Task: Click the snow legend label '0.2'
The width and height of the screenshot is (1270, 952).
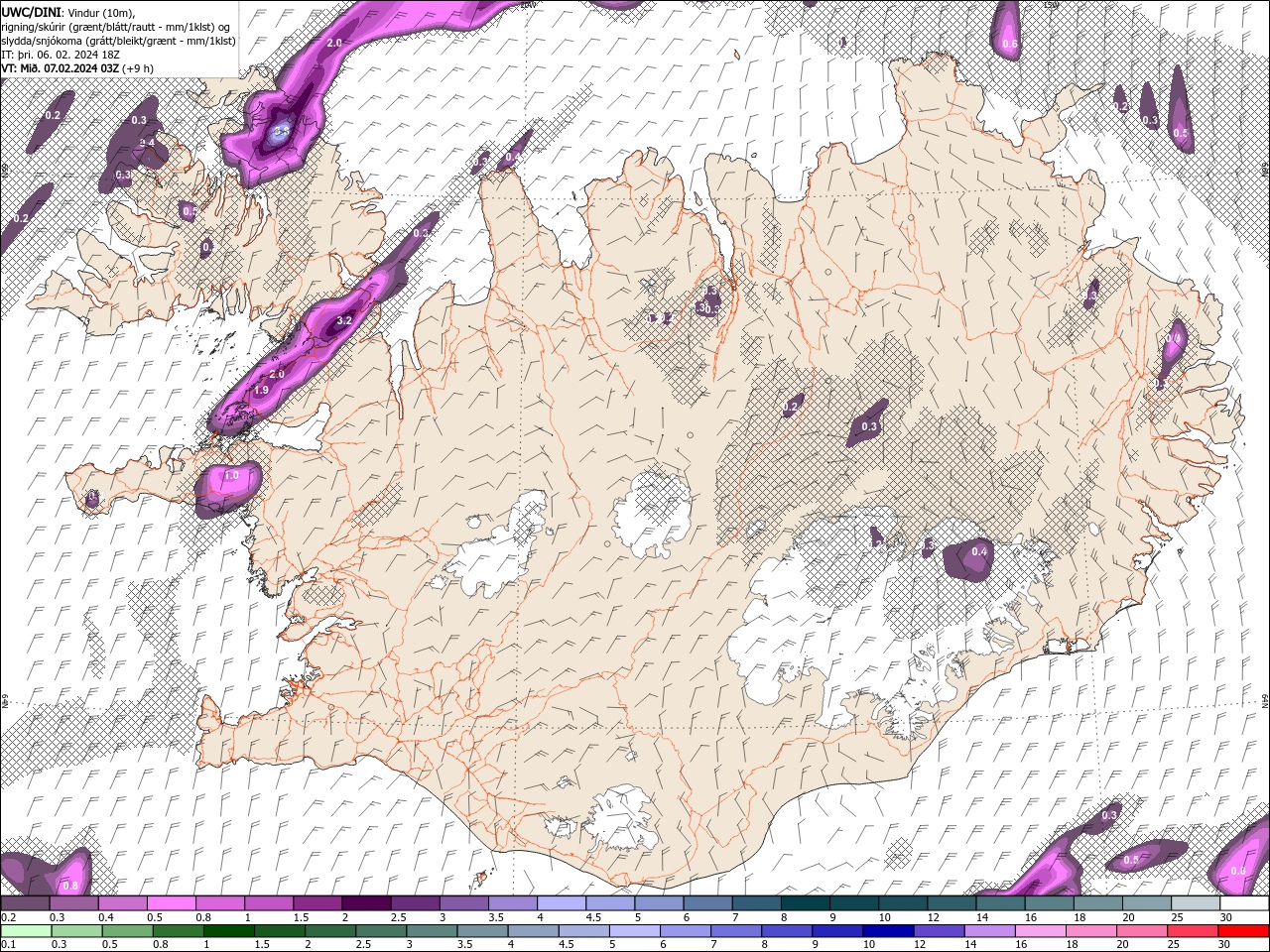Action: click(x=7, y=917)
